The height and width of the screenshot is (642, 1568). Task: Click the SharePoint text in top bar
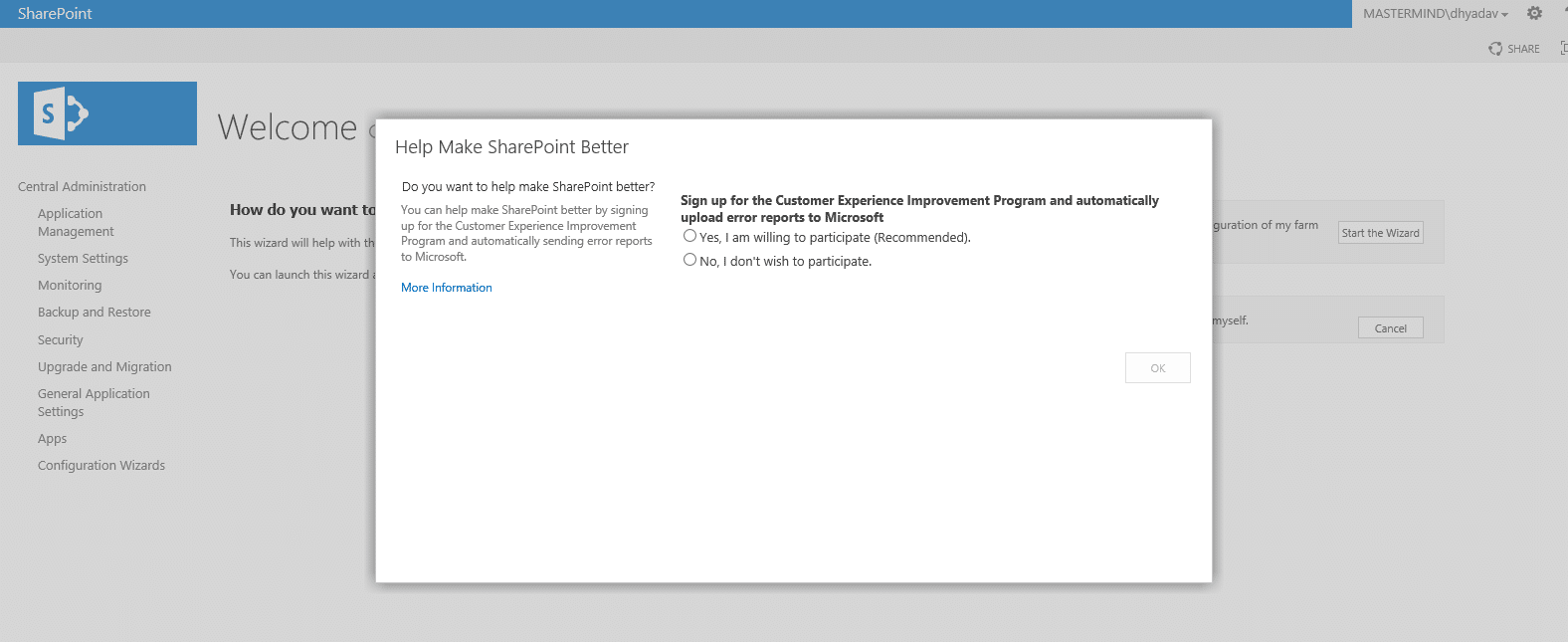[x=55, y=14]
